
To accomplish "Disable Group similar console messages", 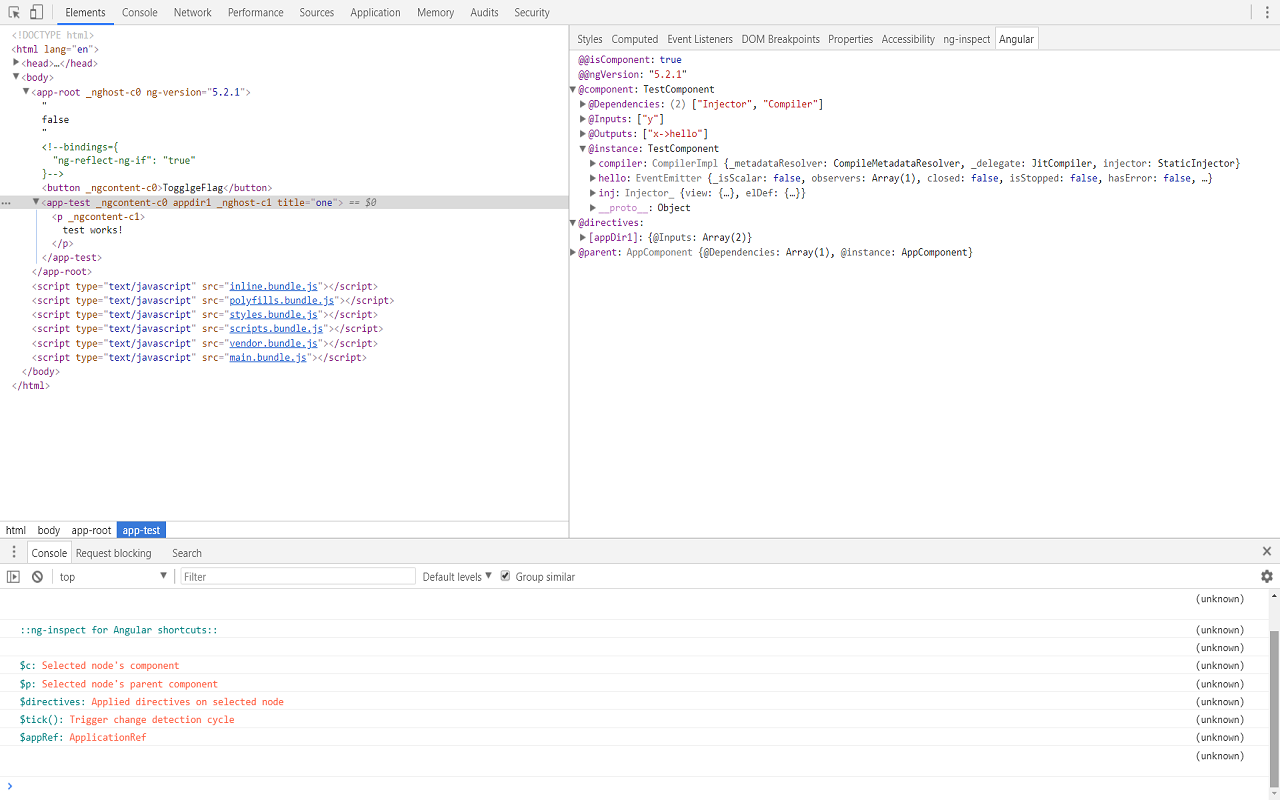I will pos(505,575).
